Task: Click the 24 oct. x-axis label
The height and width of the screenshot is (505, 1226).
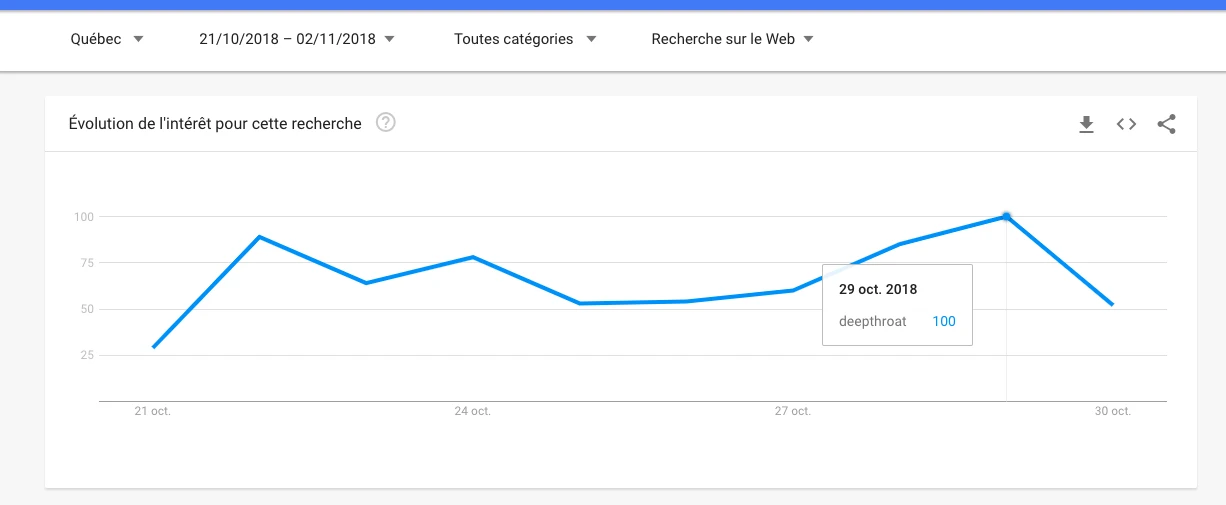Action: [x=472, y=411]
